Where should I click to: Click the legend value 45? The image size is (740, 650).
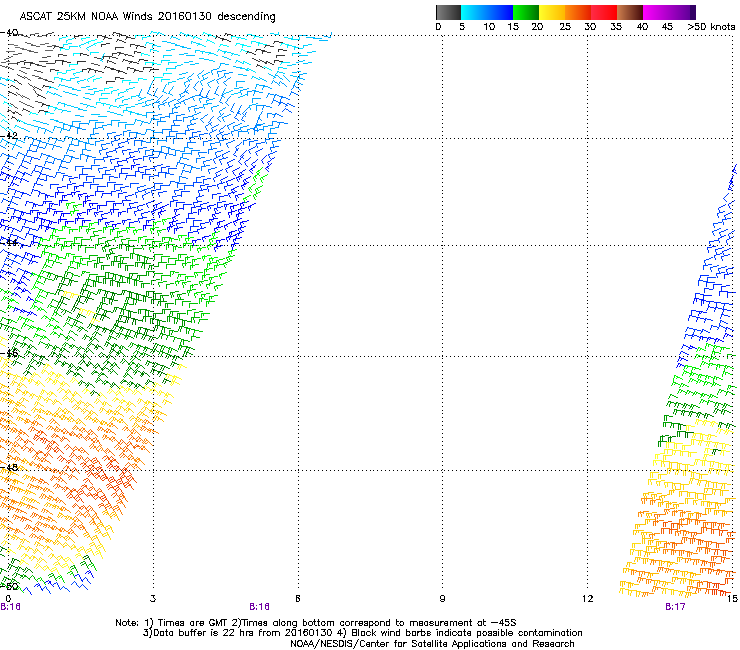click(667, 27)
